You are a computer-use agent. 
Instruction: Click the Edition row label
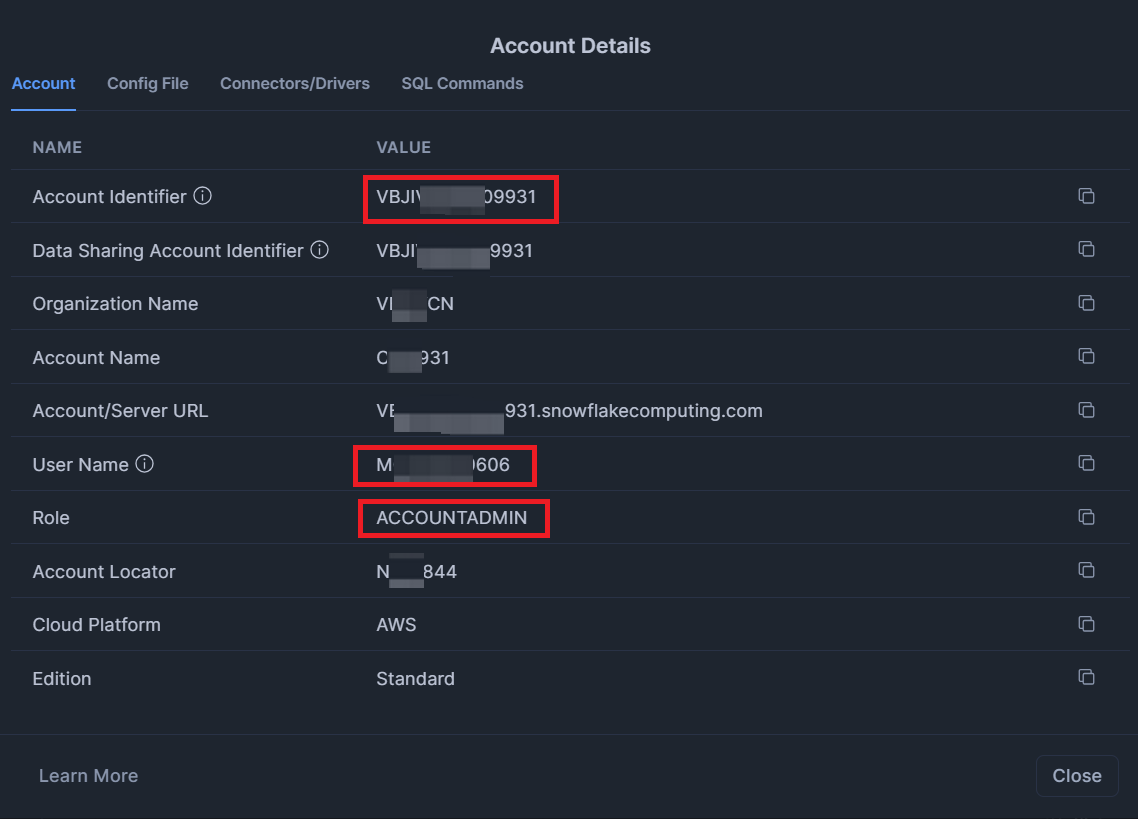coord(62,679)
